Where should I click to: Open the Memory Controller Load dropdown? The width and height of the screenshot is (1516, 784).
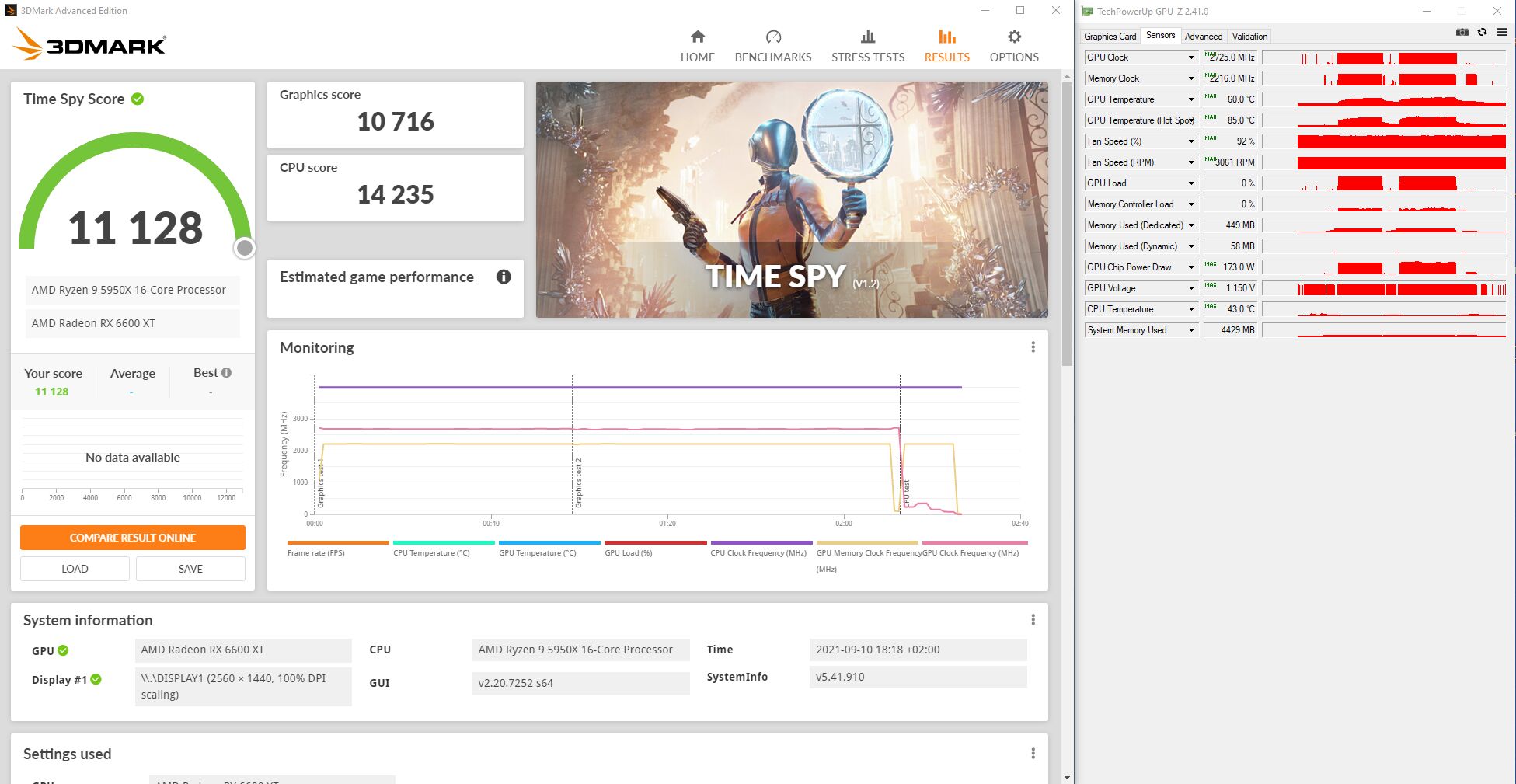[1190, 204]
